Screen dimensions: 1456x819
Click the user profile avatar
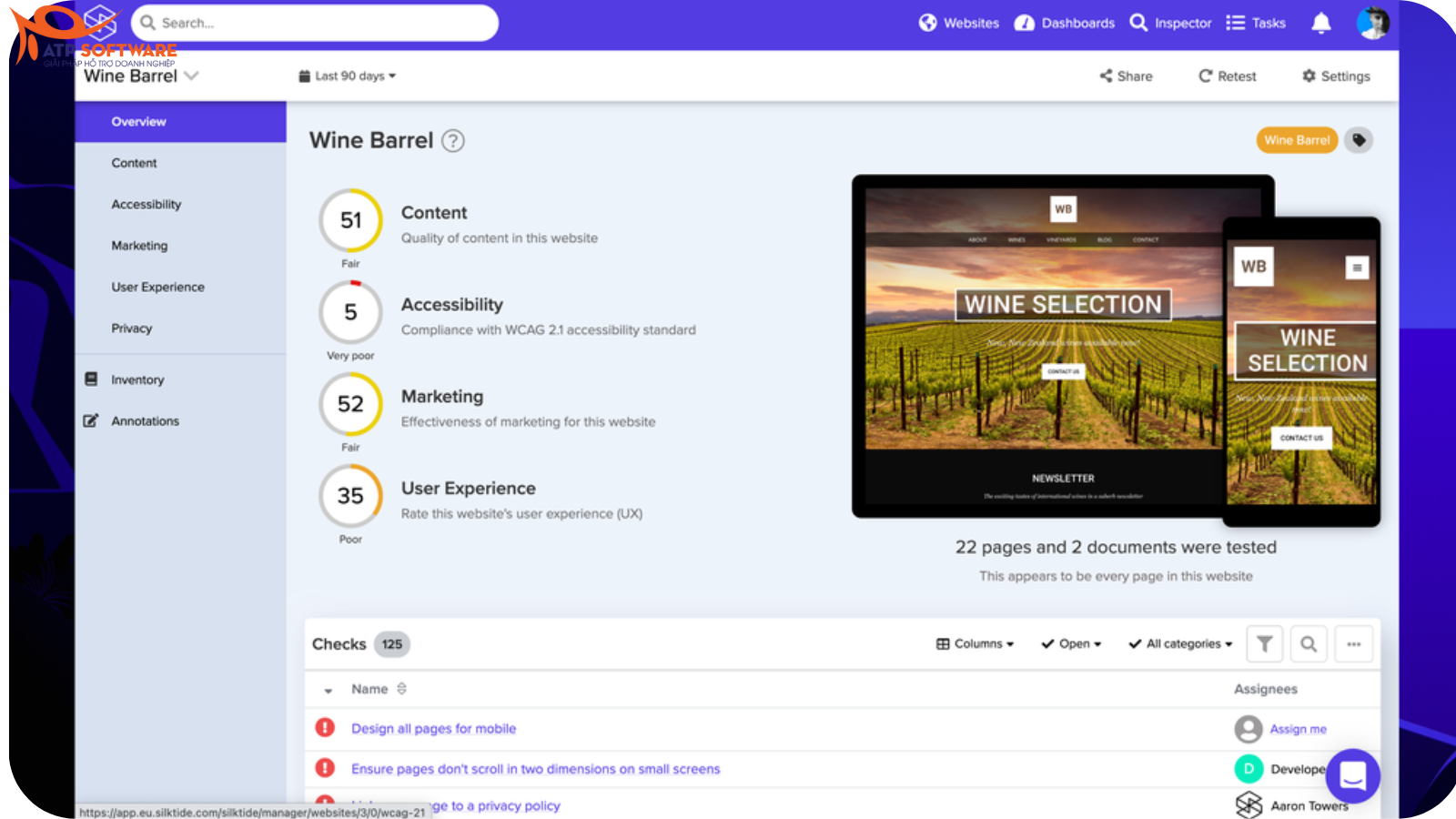coord(1372,24)
